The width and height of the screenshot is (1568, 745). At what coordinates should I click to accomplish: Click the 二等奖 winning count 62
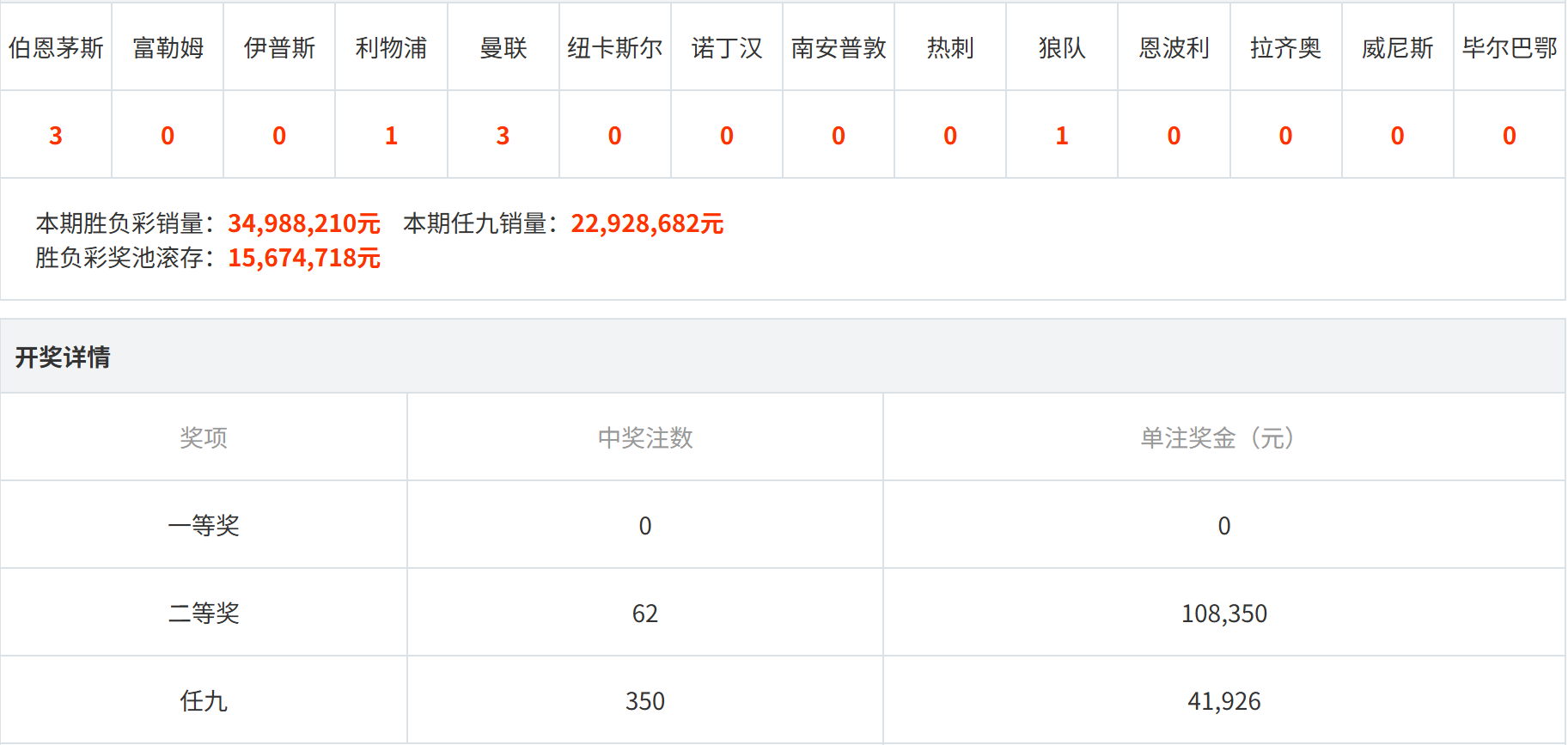coord(645,614)
